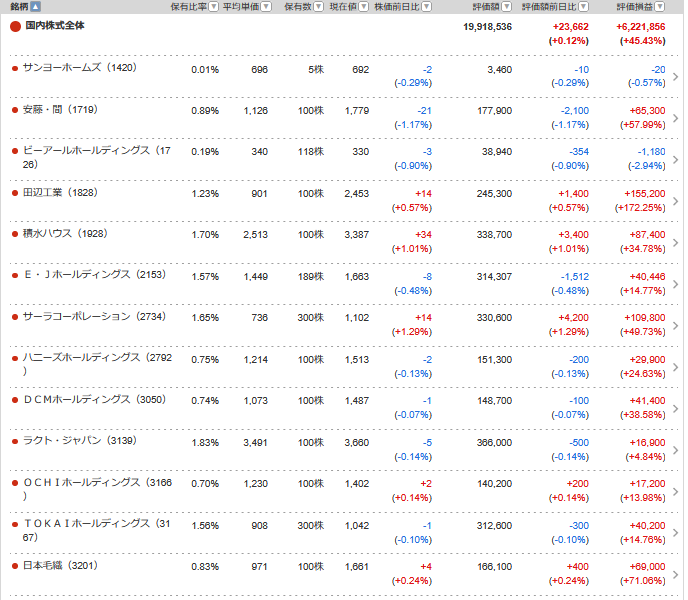Open stock OCHIホールディングス (3166)

tap(97, 489)
